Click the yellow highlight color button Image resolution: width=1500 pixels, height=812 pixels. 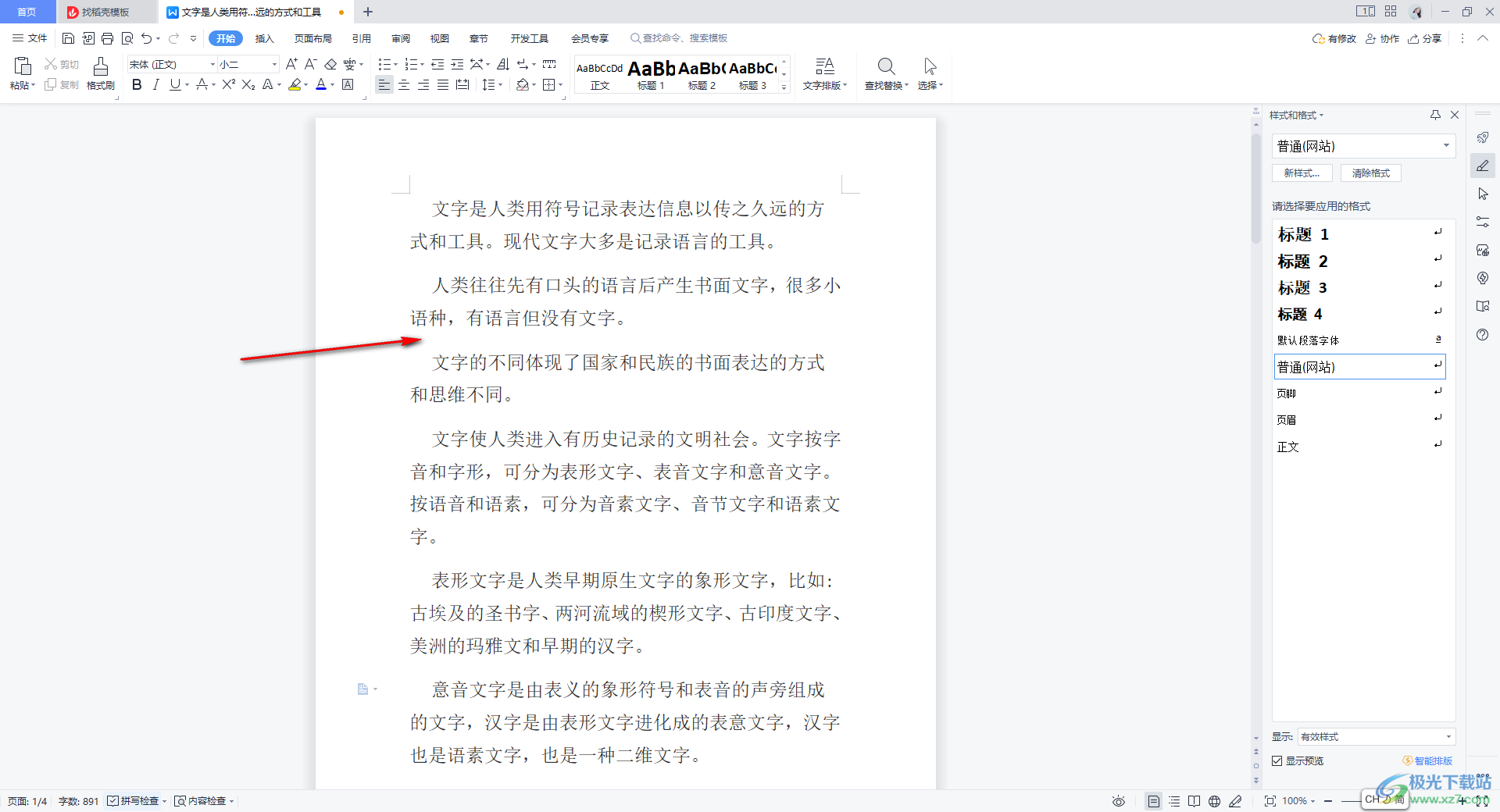295,84
